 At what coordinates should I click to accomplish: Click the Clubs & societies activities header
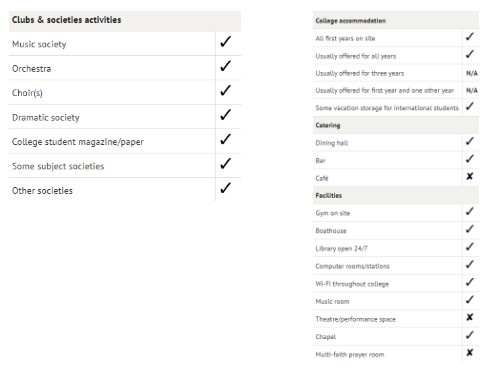(67, 20)
